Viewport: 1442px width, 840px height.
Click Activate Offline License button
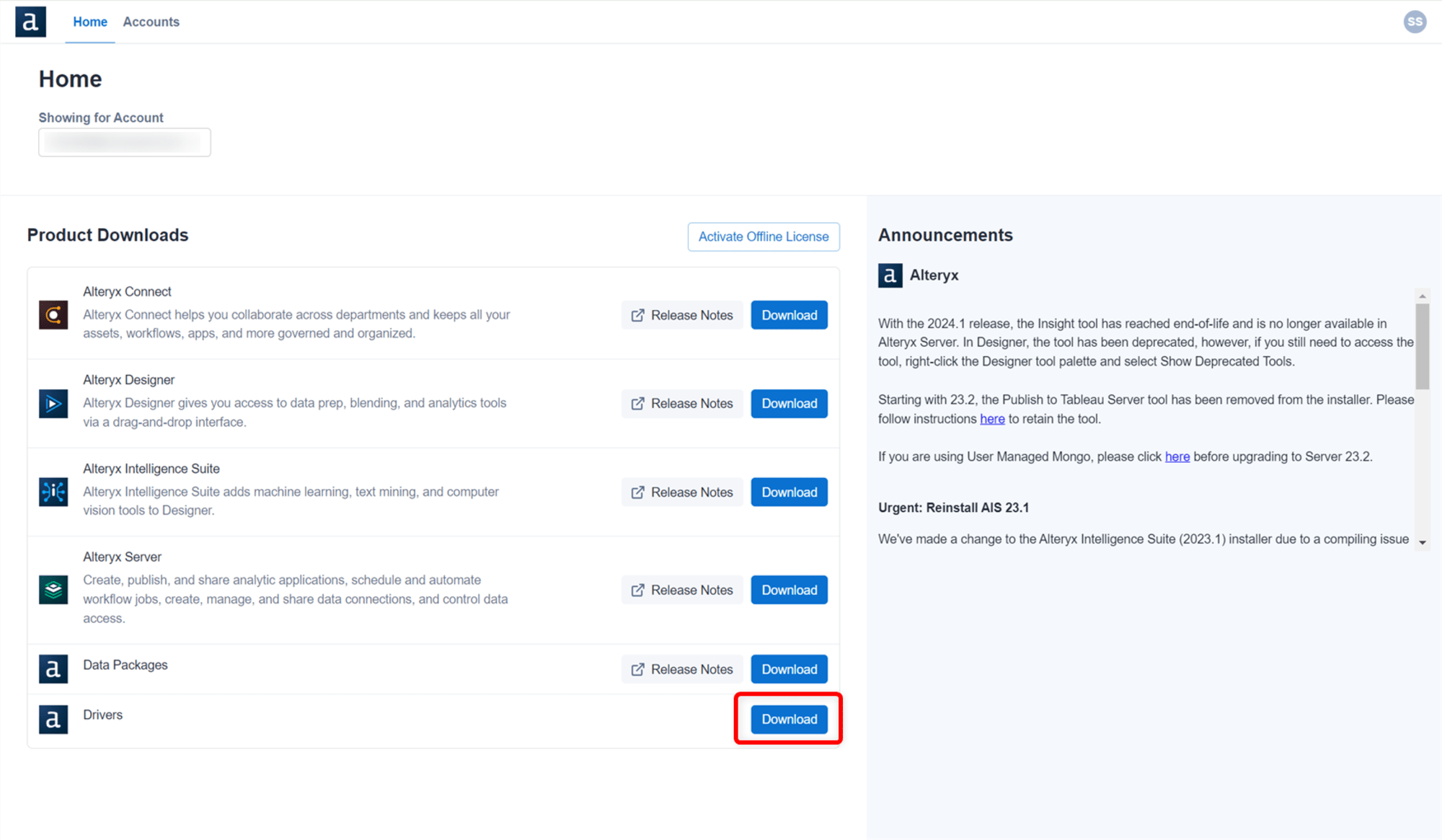[x=764, y=236]
